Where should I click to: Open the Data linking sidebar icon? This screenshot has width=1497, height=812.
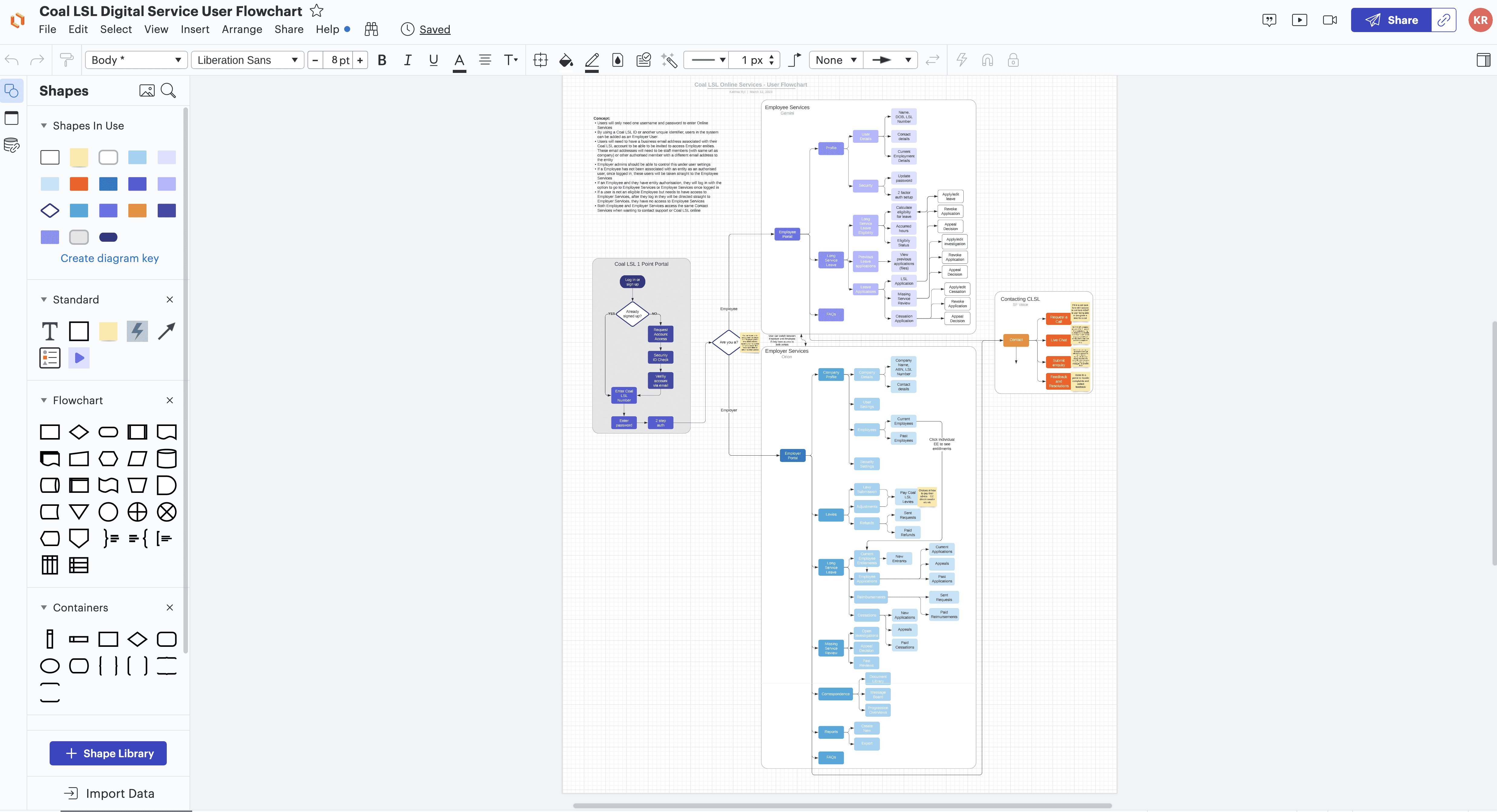click(x=12, y=145)
